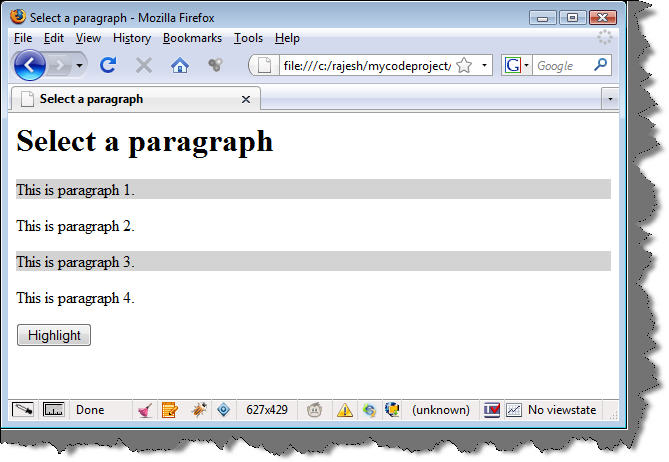The height and width of the screenshot is (462, 669).
Task: Open the back/forward history dropdown arrow
Action: [79, 66]
